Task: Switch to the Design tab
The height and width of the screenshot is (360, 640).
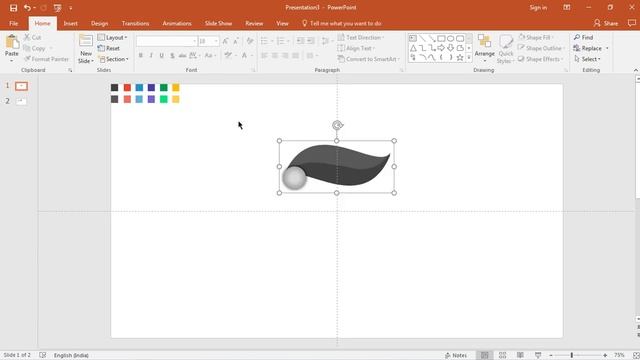Action: pos(100,24)
